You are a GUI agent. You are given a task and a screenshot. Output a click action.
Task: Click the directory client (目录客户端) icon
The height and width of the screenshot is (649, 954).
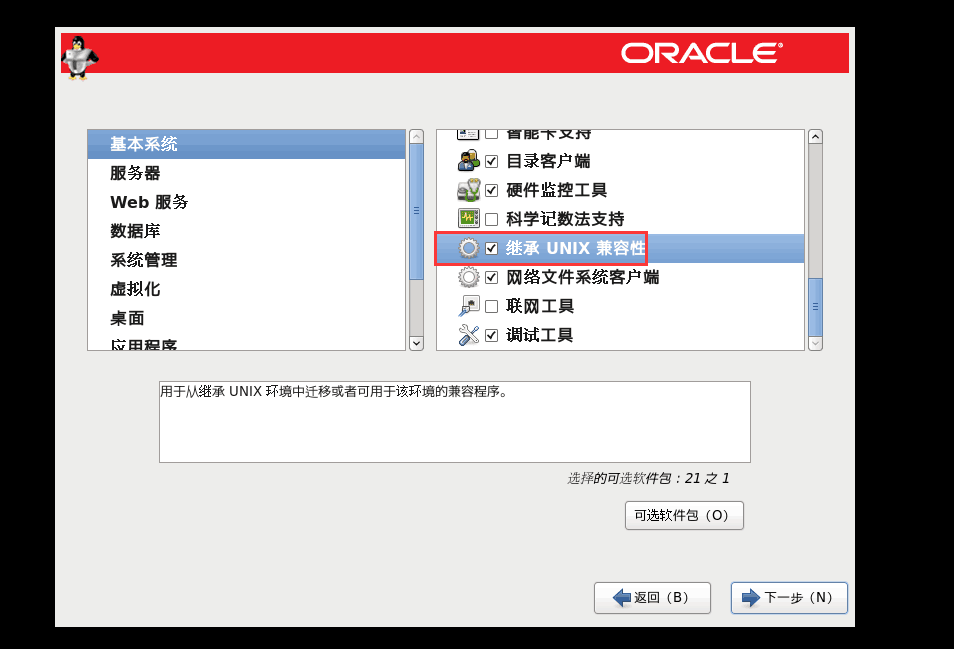[468, 161]
